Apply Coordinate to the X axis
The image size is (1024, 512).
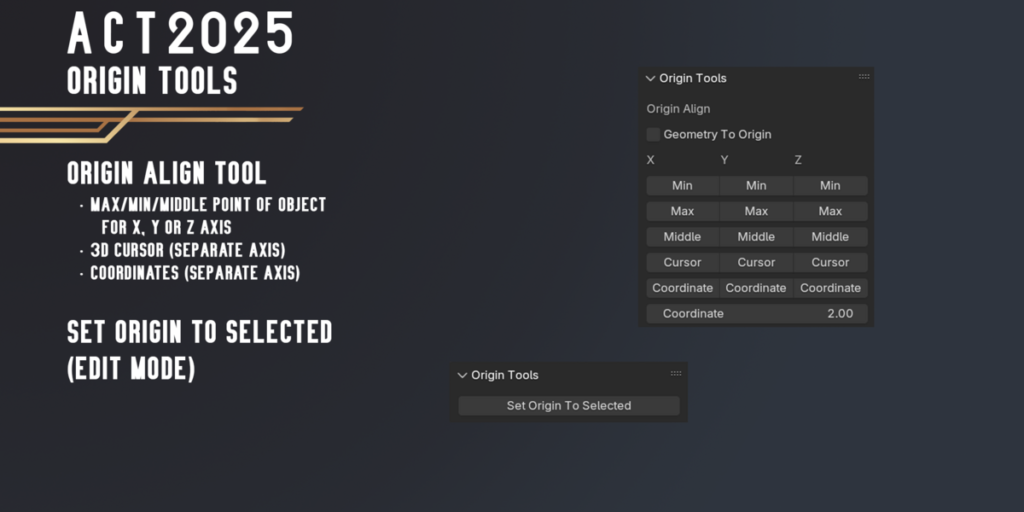(x=682, y=288)
